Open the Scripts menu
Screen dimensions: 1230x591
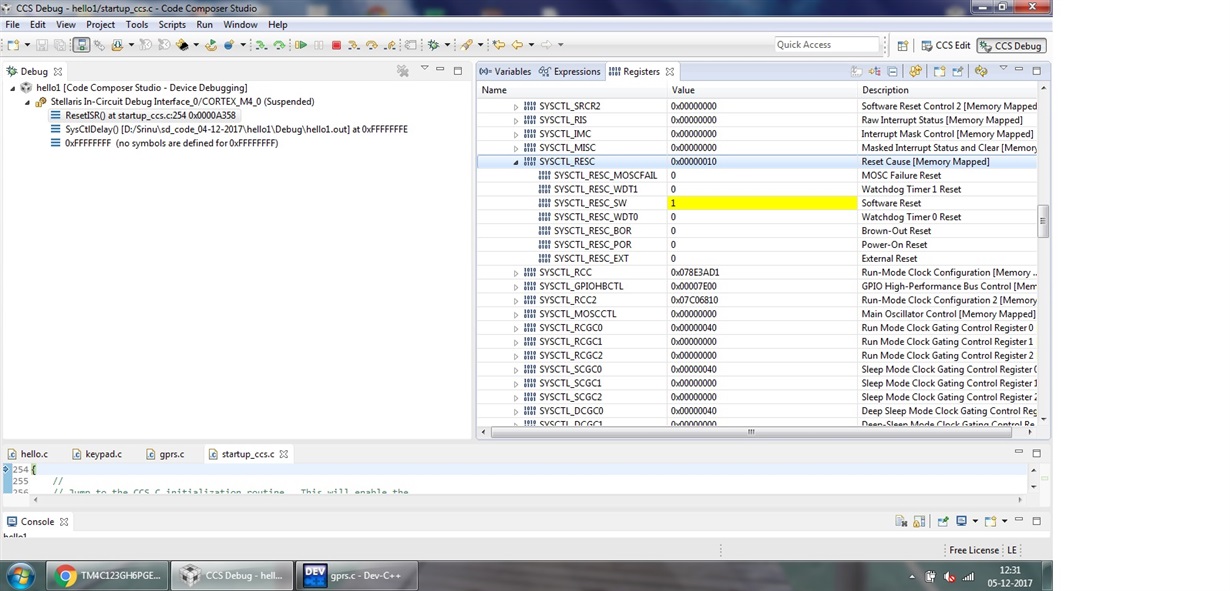172,25
